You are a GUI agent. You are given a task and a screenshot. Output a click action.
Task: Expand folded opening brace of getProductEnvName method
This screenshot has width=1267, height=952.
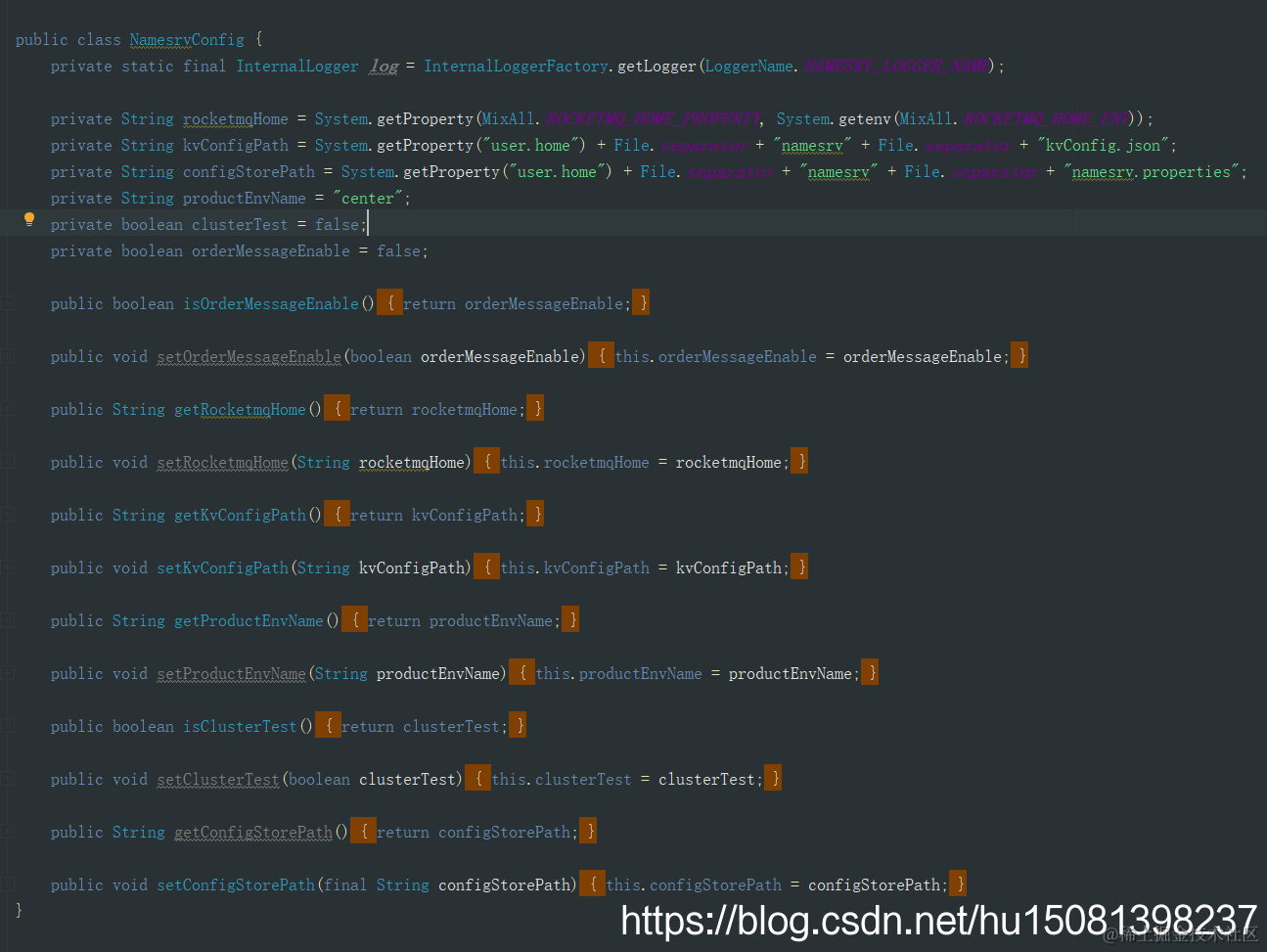(x=355, y=619)
